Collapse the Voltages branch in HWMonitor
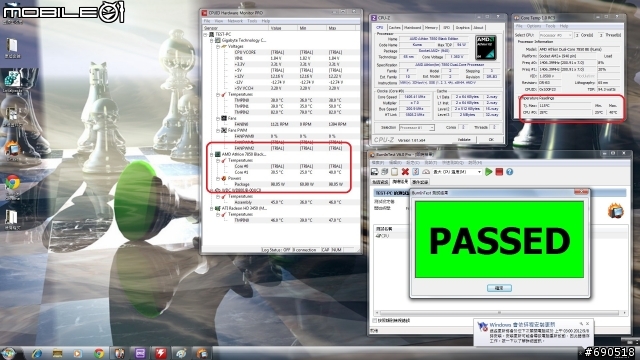 (218, 47)
